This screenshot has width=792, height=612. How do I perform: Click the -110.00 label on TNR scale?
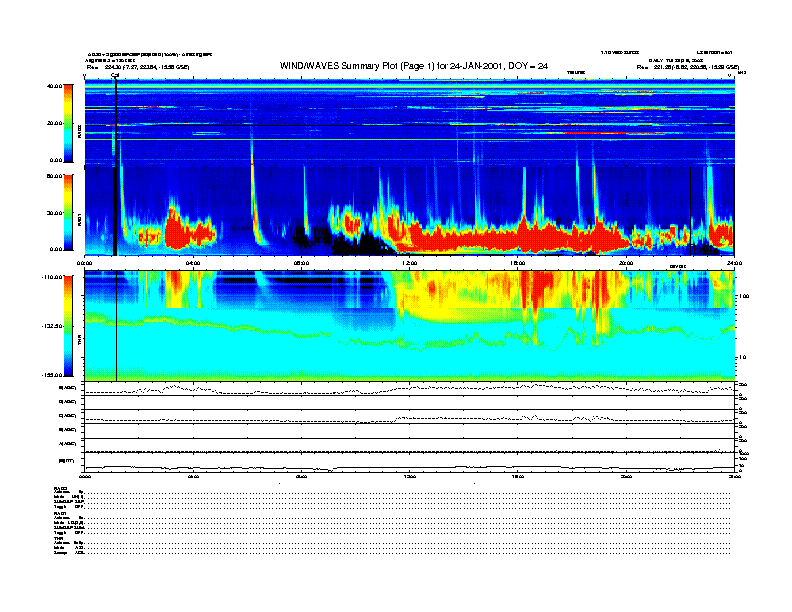52,277
